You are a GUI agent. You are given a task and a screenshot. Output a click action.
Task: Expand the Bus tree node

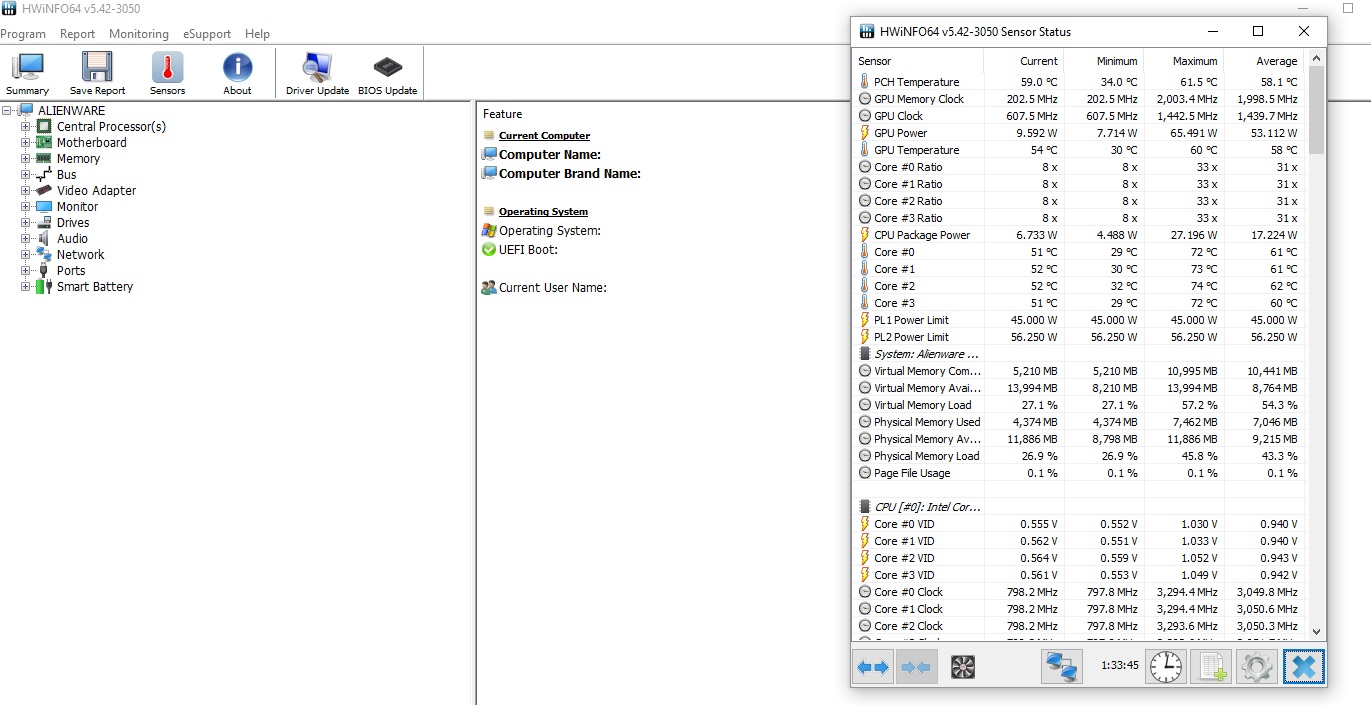[26, 175]
